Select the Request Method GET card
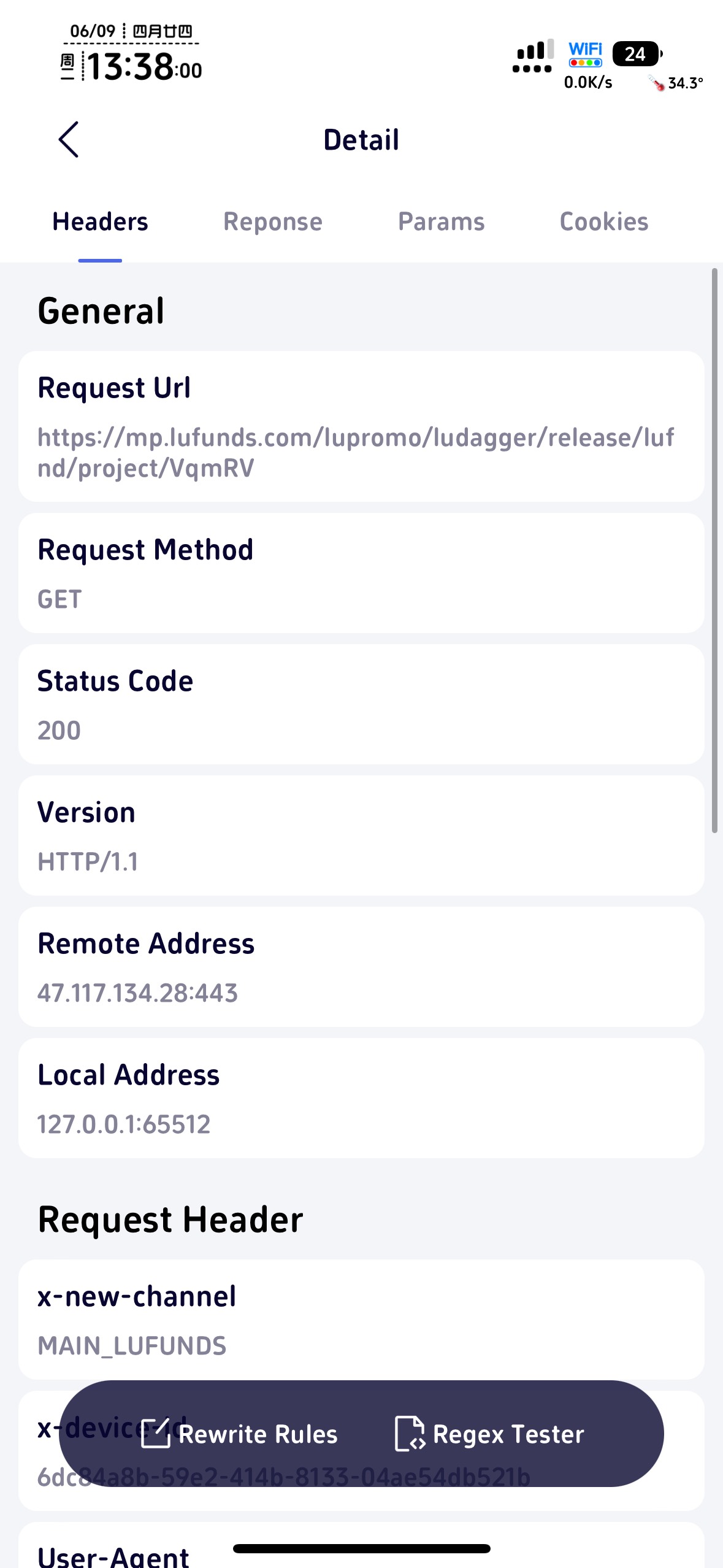The width and height of the screenshot is (723, 1568). coord(361,573)
